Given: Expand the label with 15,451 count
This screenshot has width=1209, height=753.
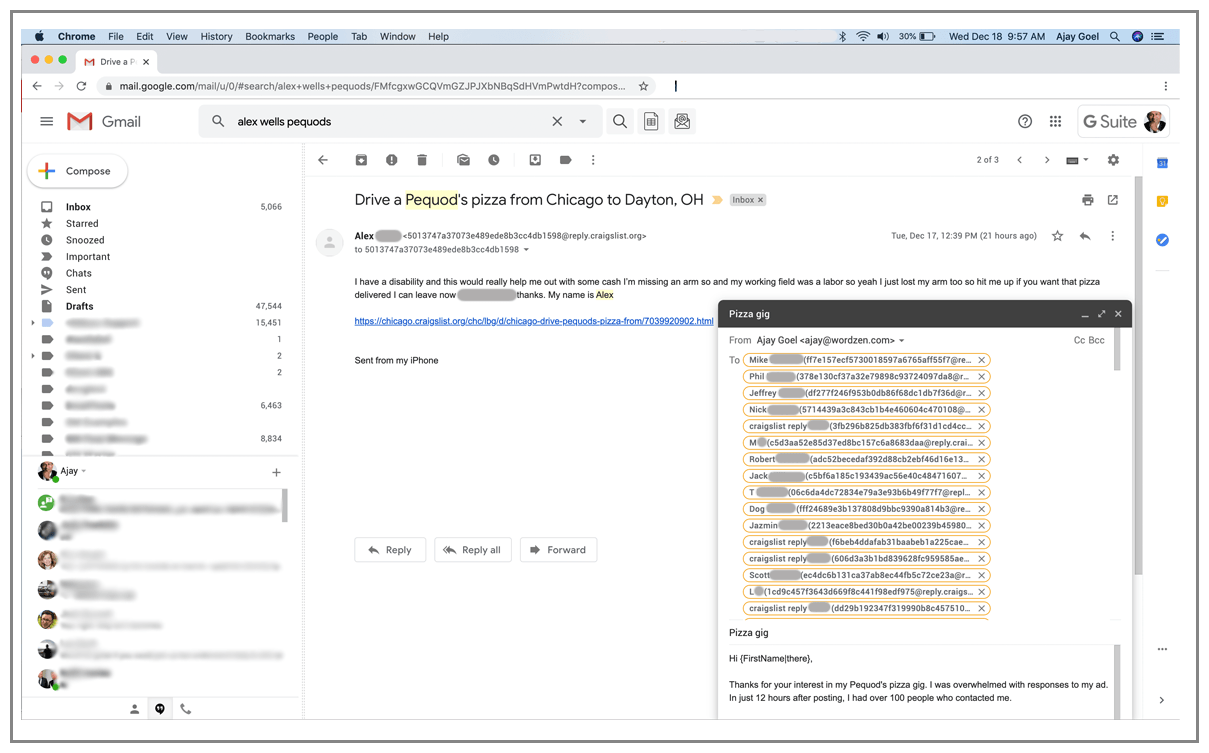Looking at the screenshot, I should [33, 323].
